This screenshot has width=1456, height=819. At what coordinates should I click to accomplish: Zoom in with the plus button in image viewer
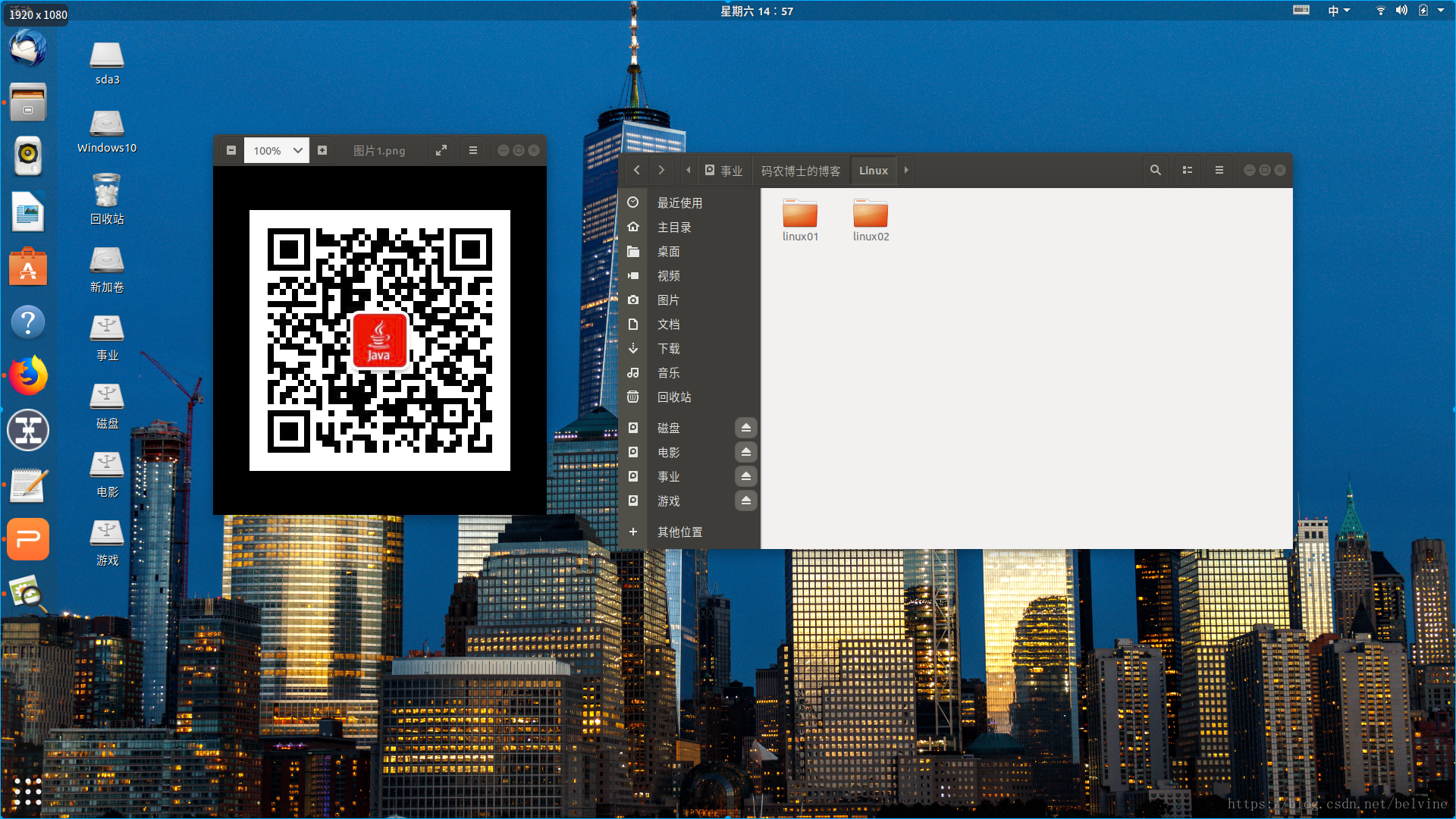322,150
